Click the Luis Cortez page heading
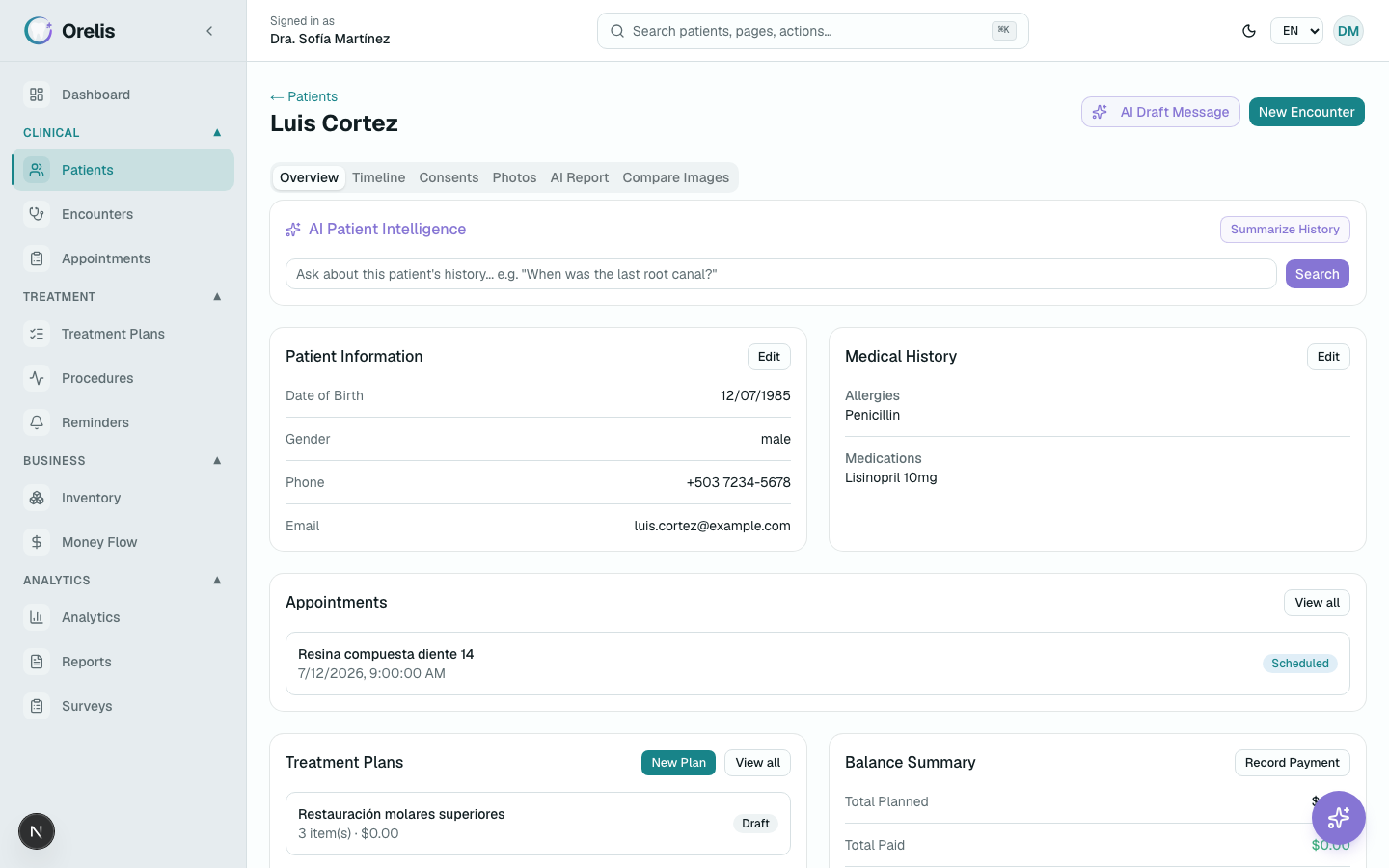The image size is (1389, 868). coord(334,123)
